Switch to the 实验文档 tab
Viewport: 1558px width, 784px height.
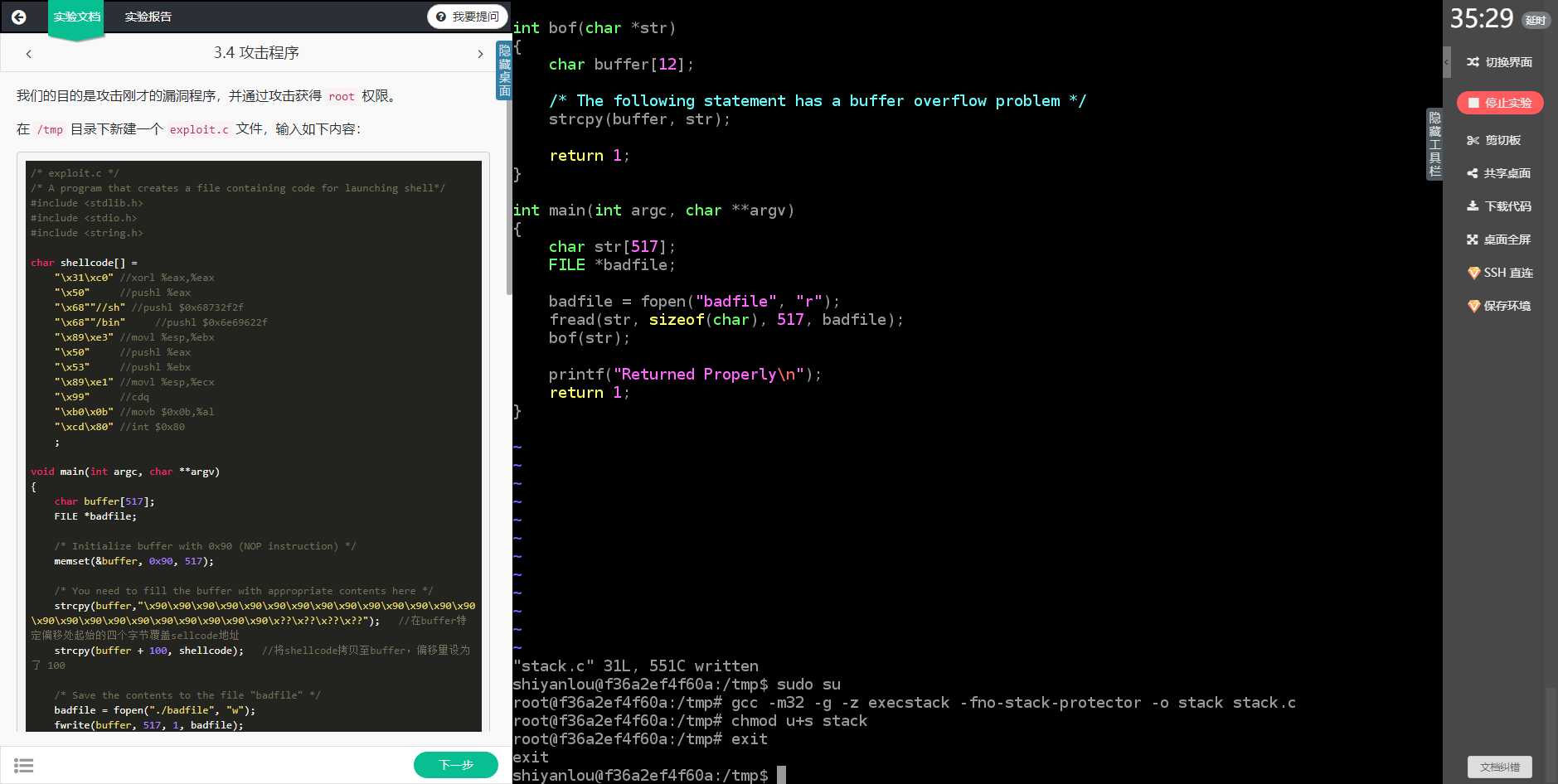coord(76,17)
